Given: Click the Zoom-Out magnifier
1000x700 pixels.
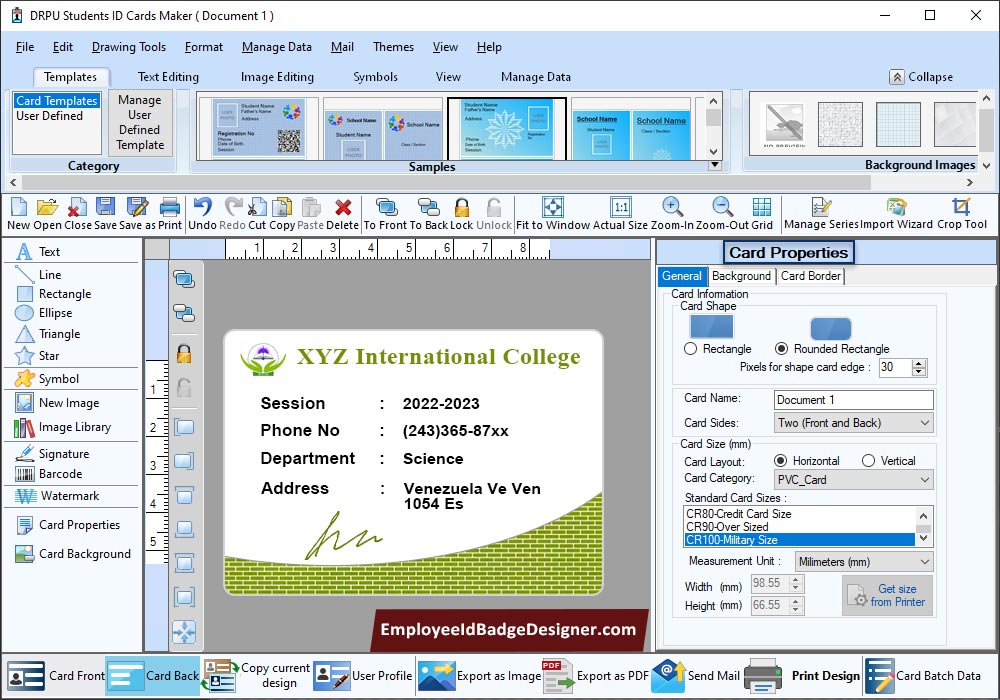Looking at the screenshot, I should point(722,214).
